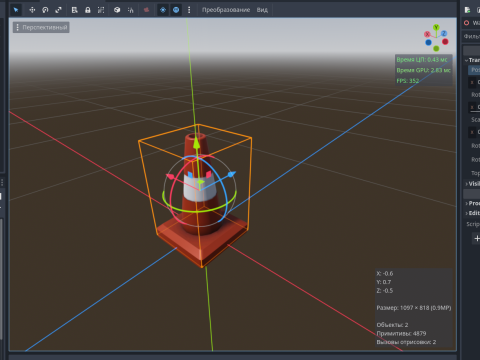
Task: Click the Время GPU 2.83 мс readout
Action: click(423, 70)
